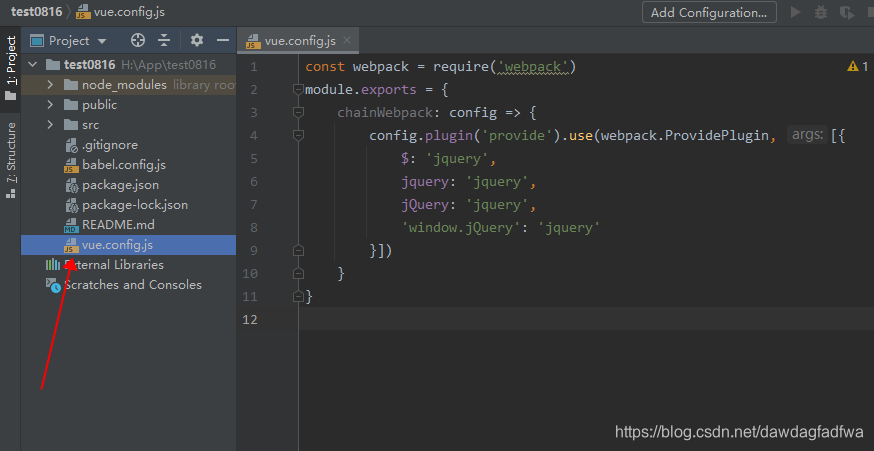Viewport: 874px width, 451px height.
Task: Click fold end marker at line 11
Action: click(x=298, y=297)
